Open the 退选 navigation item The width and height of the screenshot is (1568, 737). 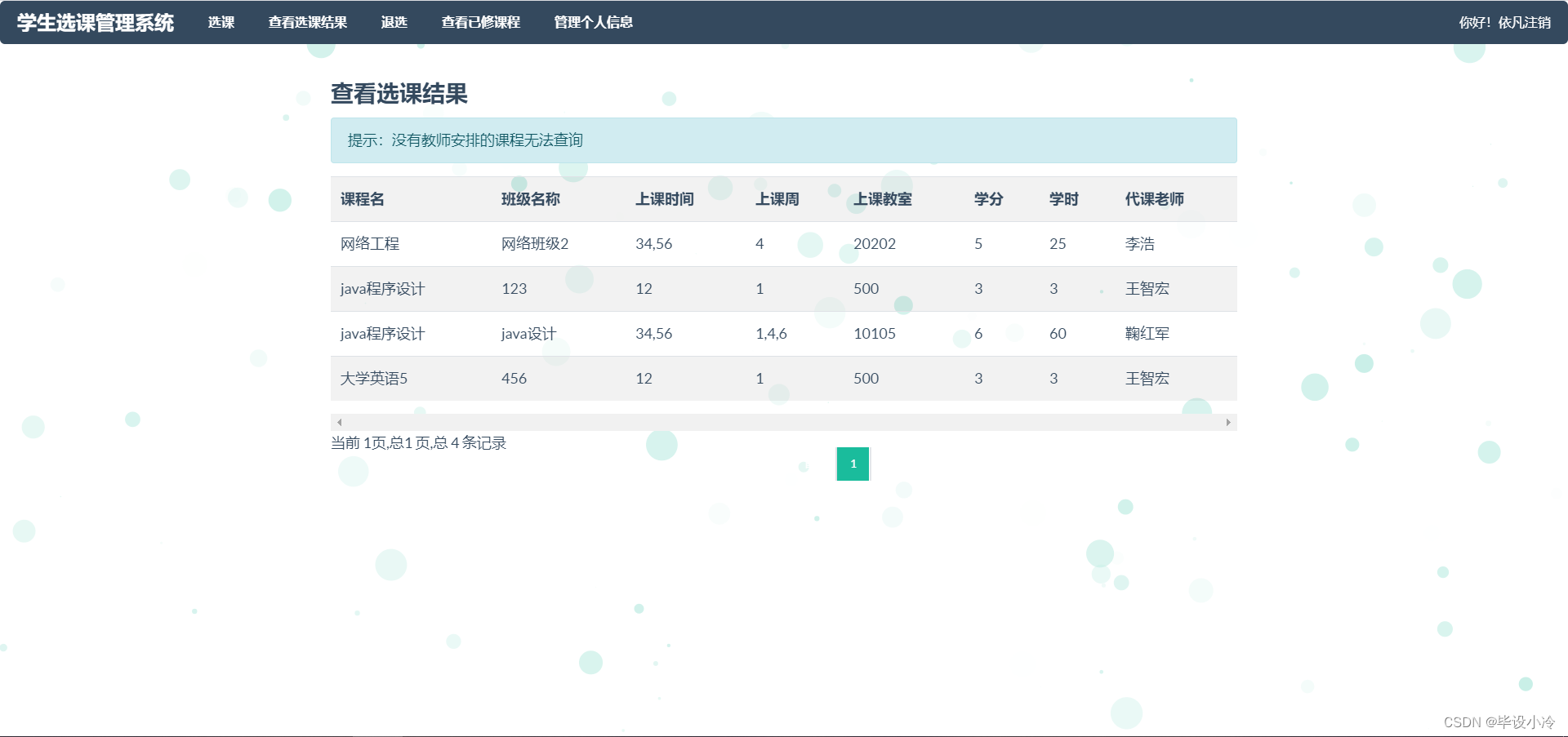394,22
